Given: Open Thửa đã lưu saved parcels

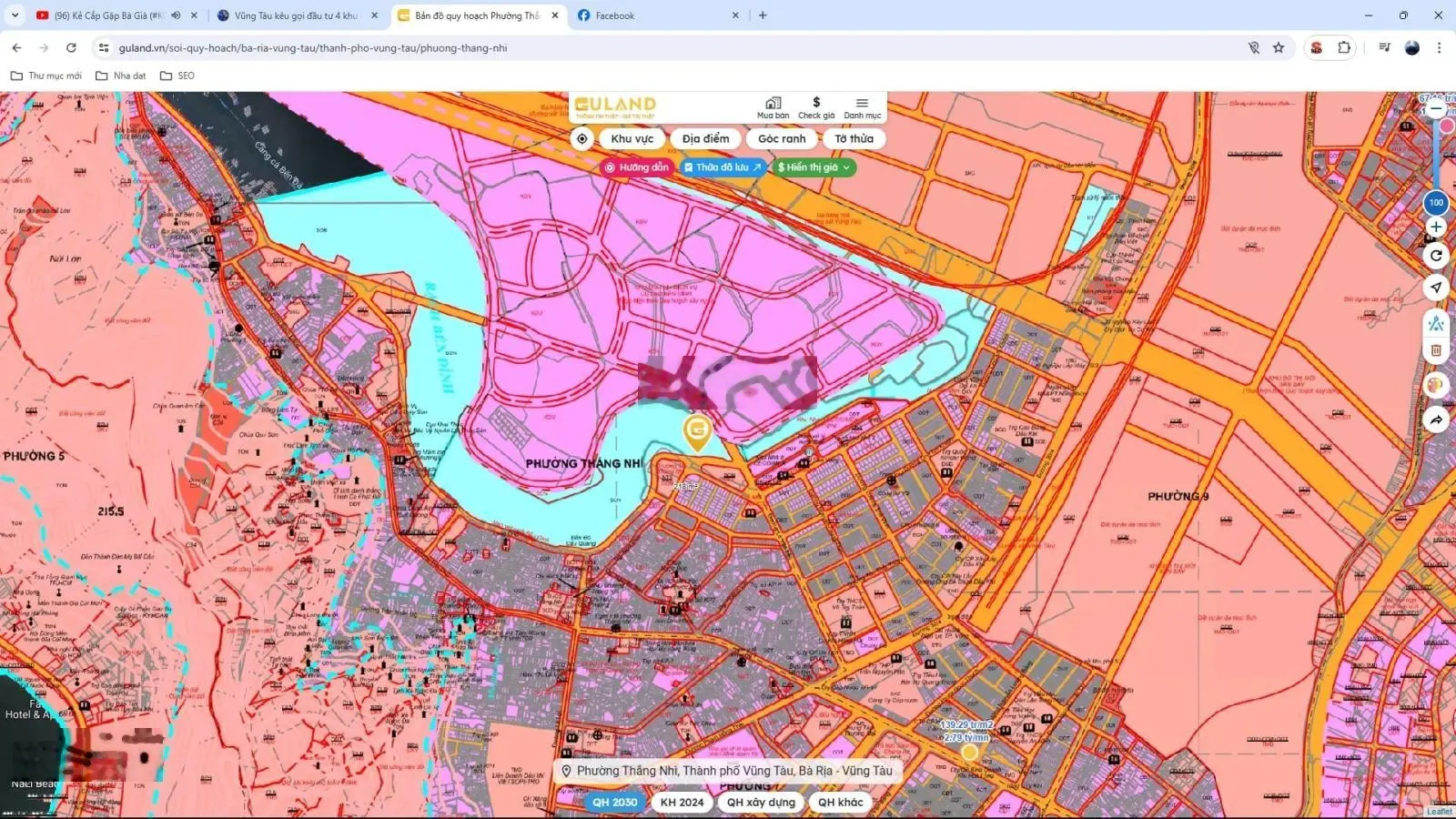Looking at the screenshot, I should click(x=723, y=167).
